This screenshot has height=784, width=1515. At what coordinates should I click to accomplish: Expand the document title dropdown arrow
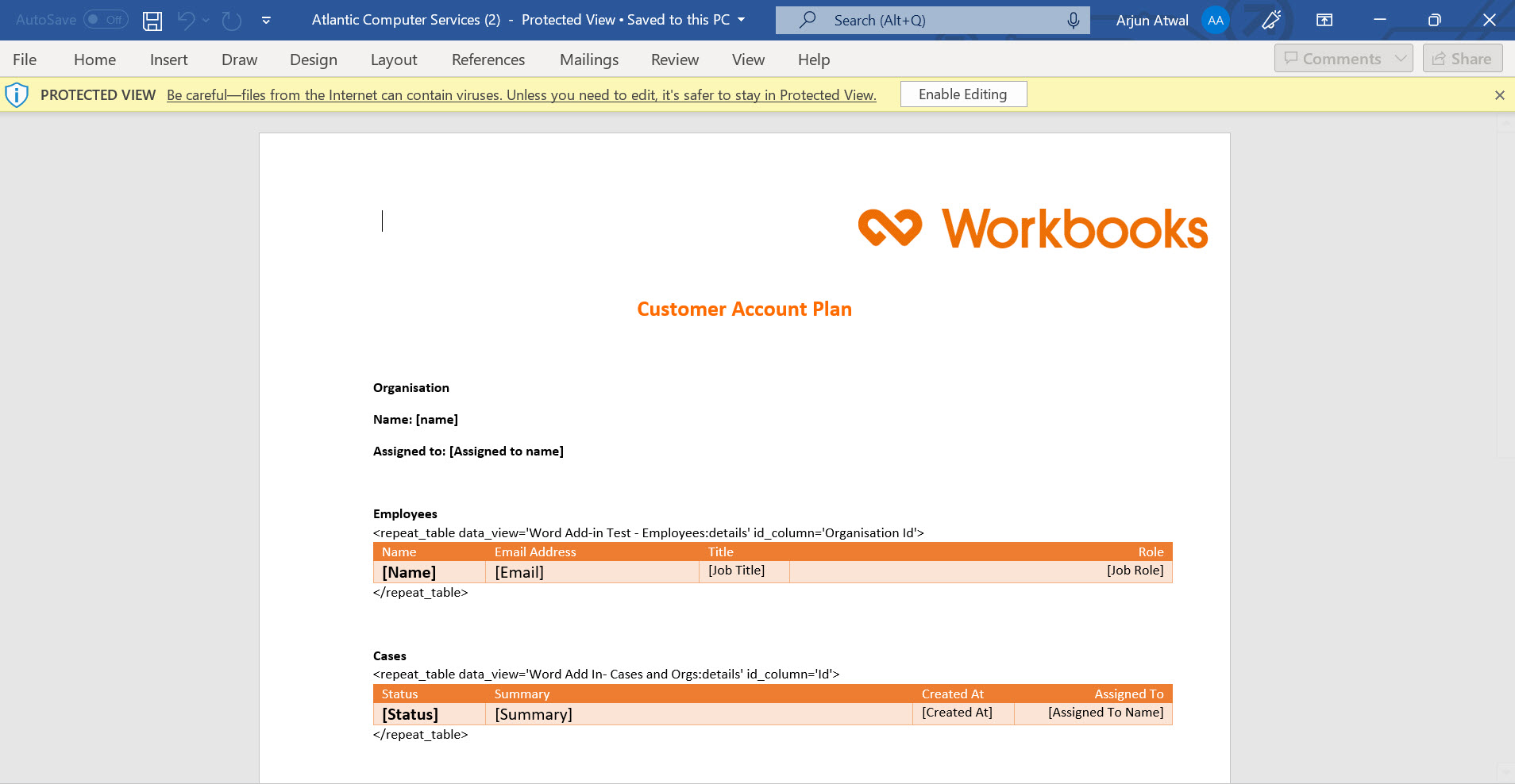[742, 20]
